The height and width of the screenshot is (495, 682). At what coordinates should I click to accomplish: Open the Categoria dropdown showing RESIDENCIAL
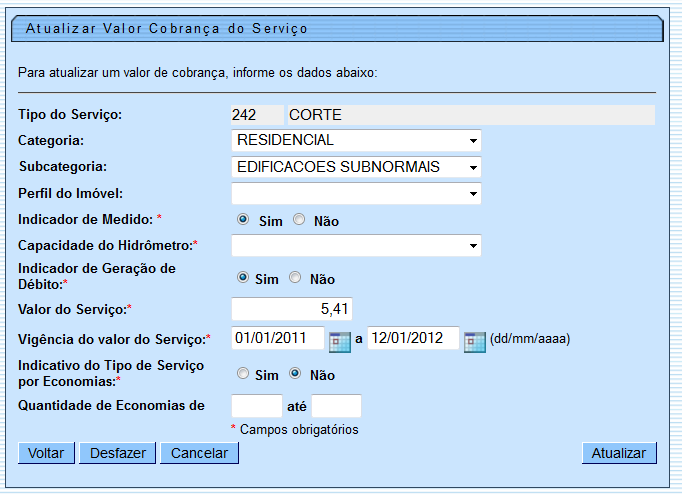(x=356, y=140)
